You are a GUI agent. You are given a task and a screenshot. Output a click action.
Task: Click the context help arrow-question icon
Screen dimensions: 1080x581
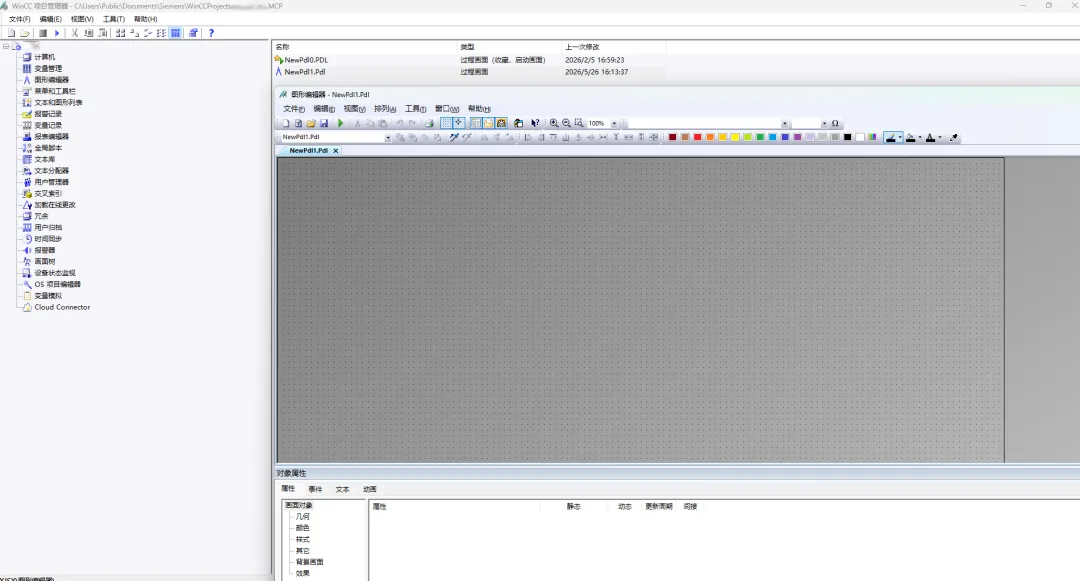[535, 123]
